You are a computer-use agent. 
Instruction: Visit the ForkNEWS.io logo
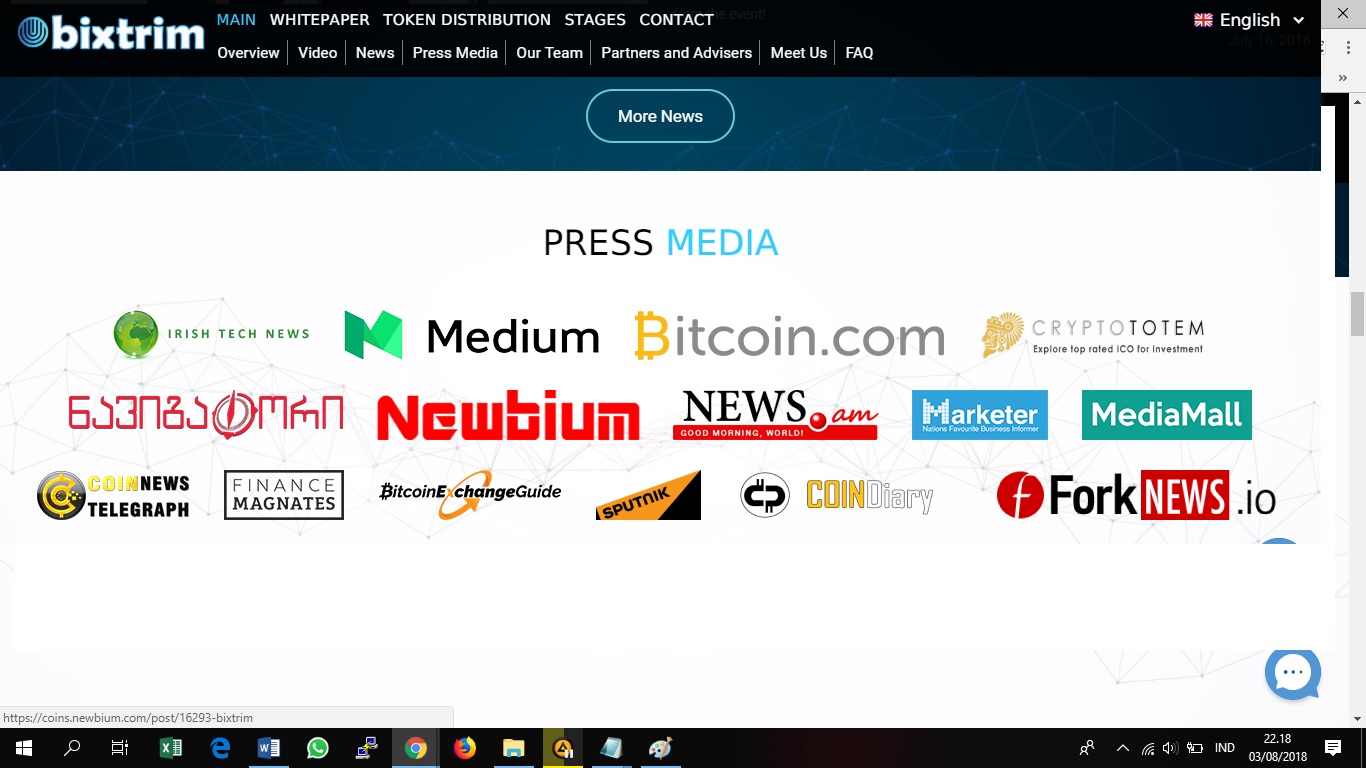click(x=1136, y=495)
